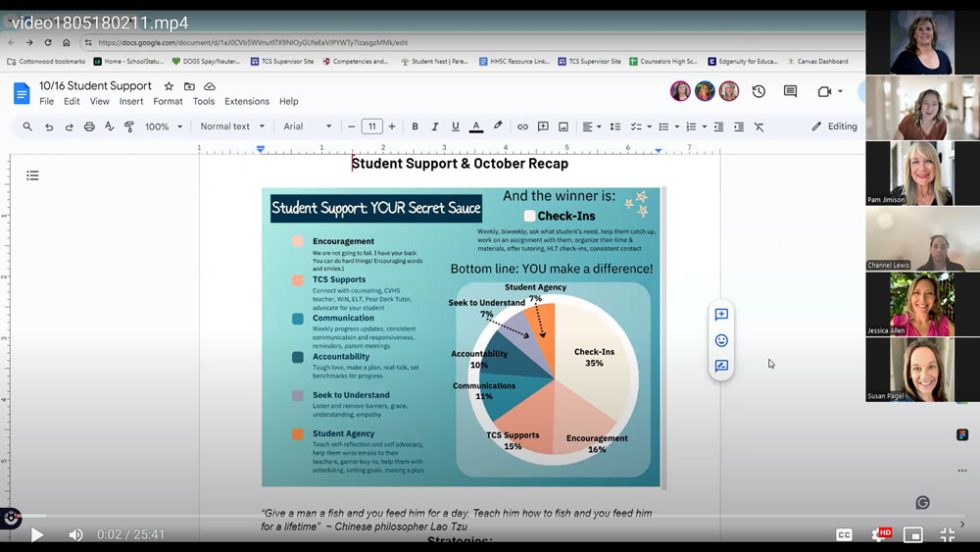Click the Editing mode button
Screen dimensions: 980x552
tap(834, 127)
